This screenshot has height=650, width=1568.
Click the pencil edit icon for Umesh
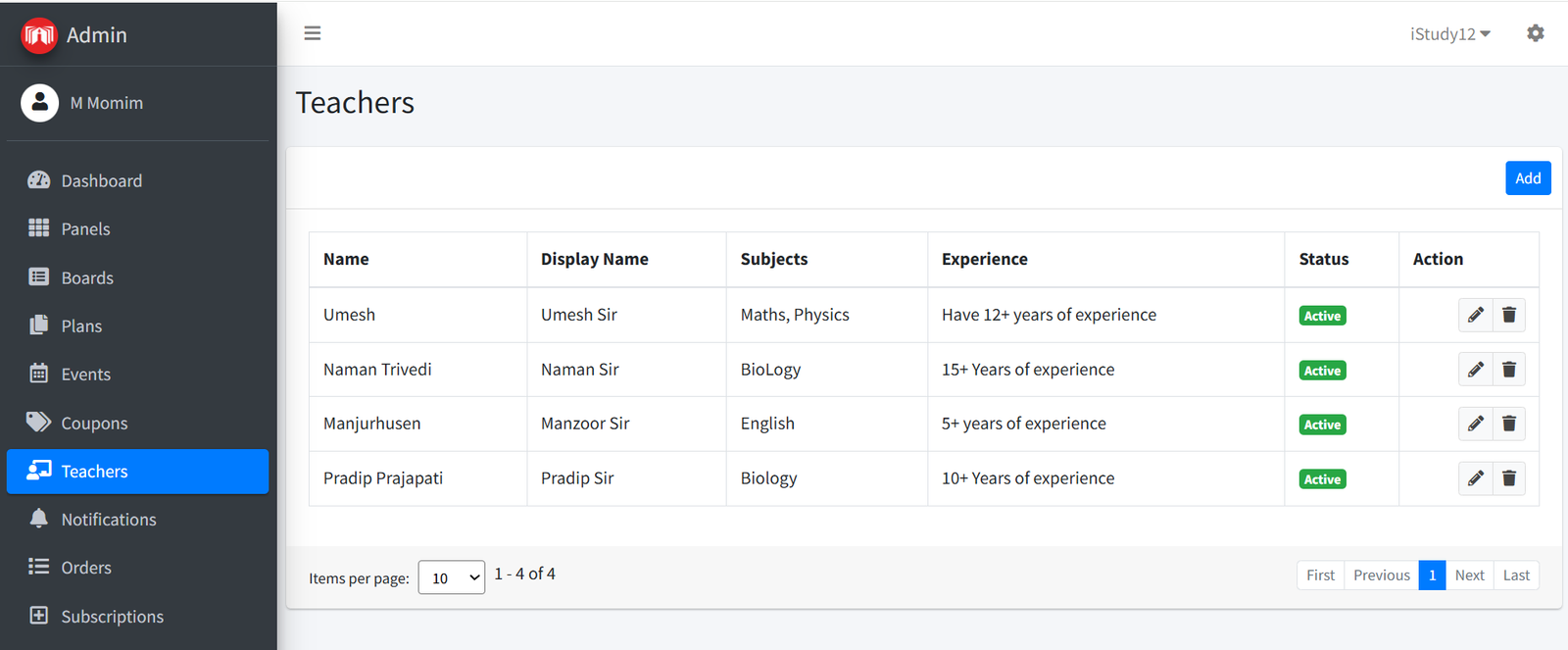(x=1475, y=315)
